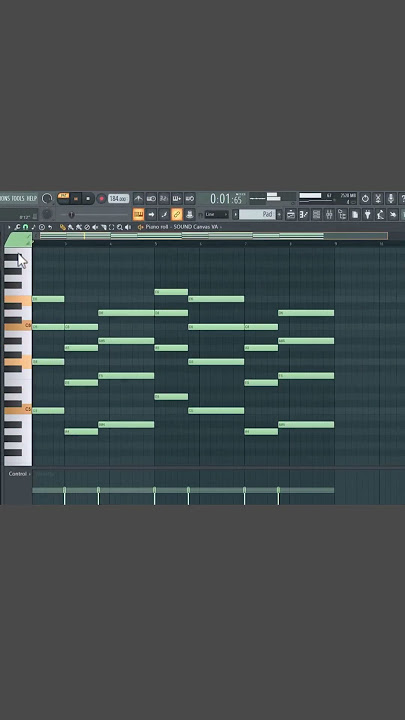Screen dimensions: 405x720
Task: Open the mixer view icon
Action: pyautogui.click(x=329, y=214)
